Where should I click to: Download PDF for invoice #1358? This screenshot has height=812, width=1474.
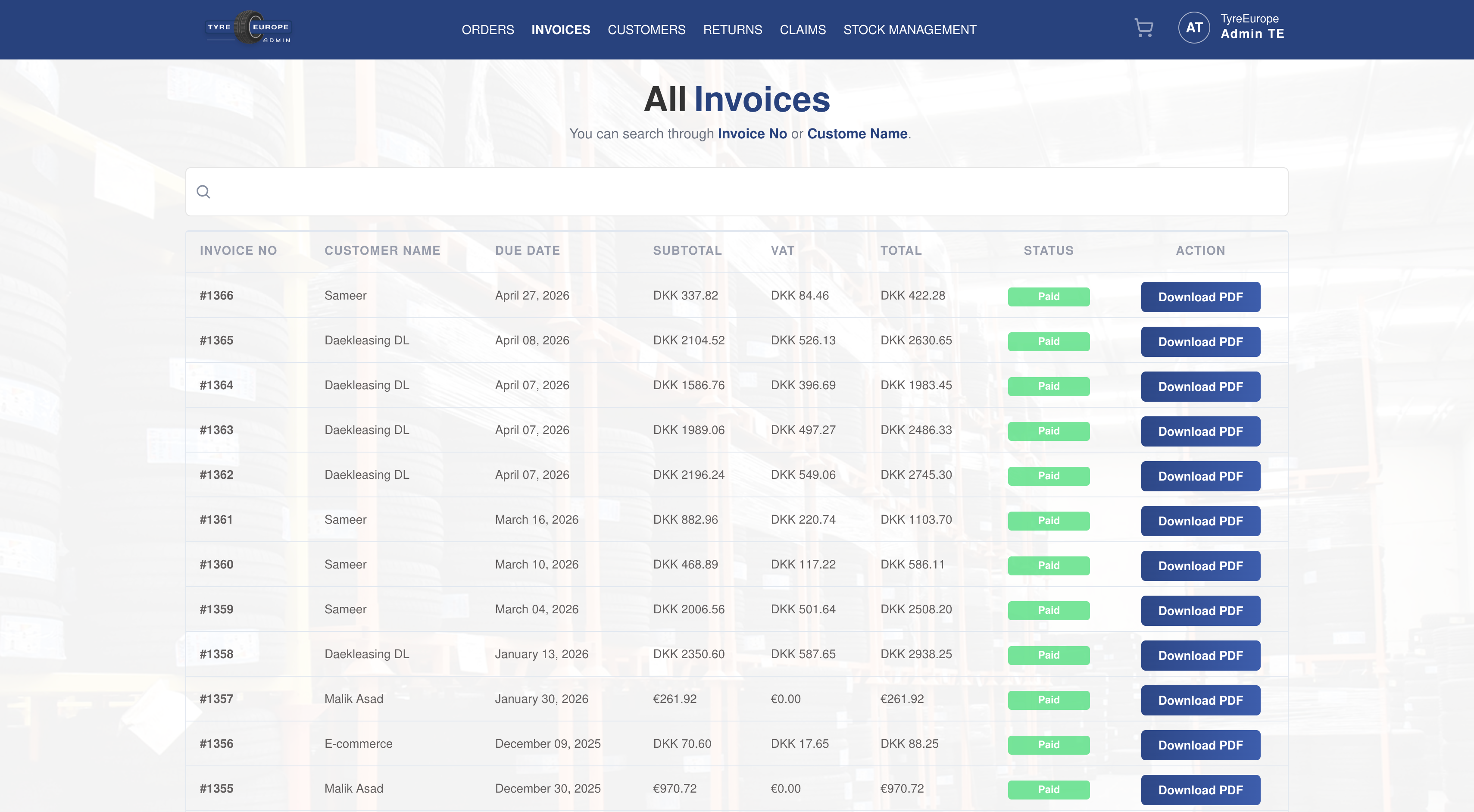[x=1200, y=655]
